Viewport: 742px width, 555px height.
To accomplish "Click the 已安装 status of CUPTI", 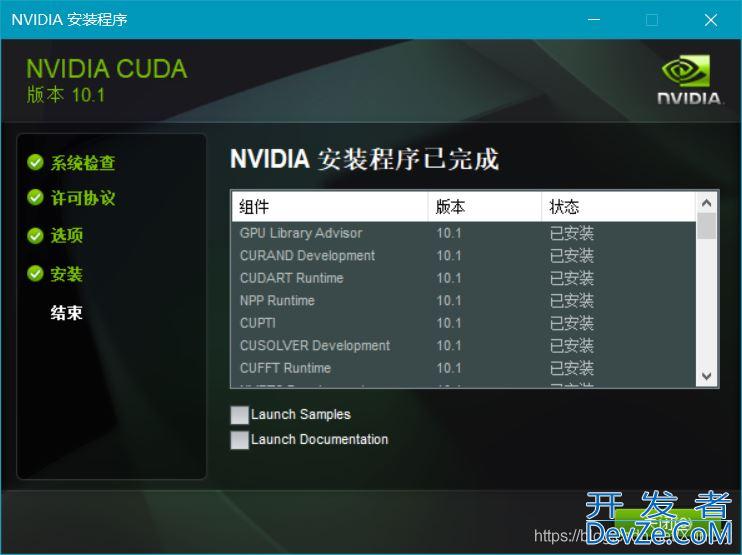I will [572, 323].
